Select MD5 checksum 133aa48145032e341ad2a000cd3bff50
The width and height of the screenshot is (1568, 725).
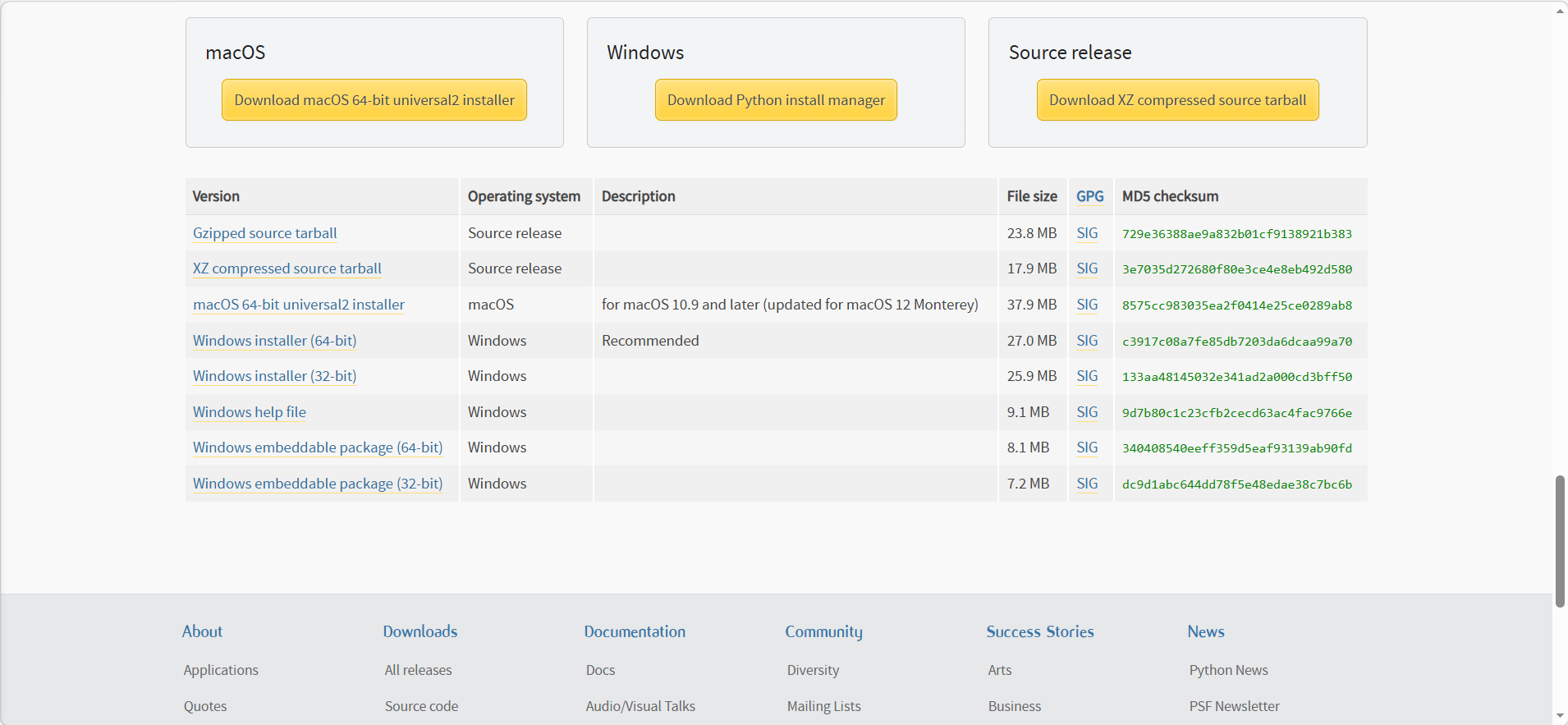coord(1237,377)
